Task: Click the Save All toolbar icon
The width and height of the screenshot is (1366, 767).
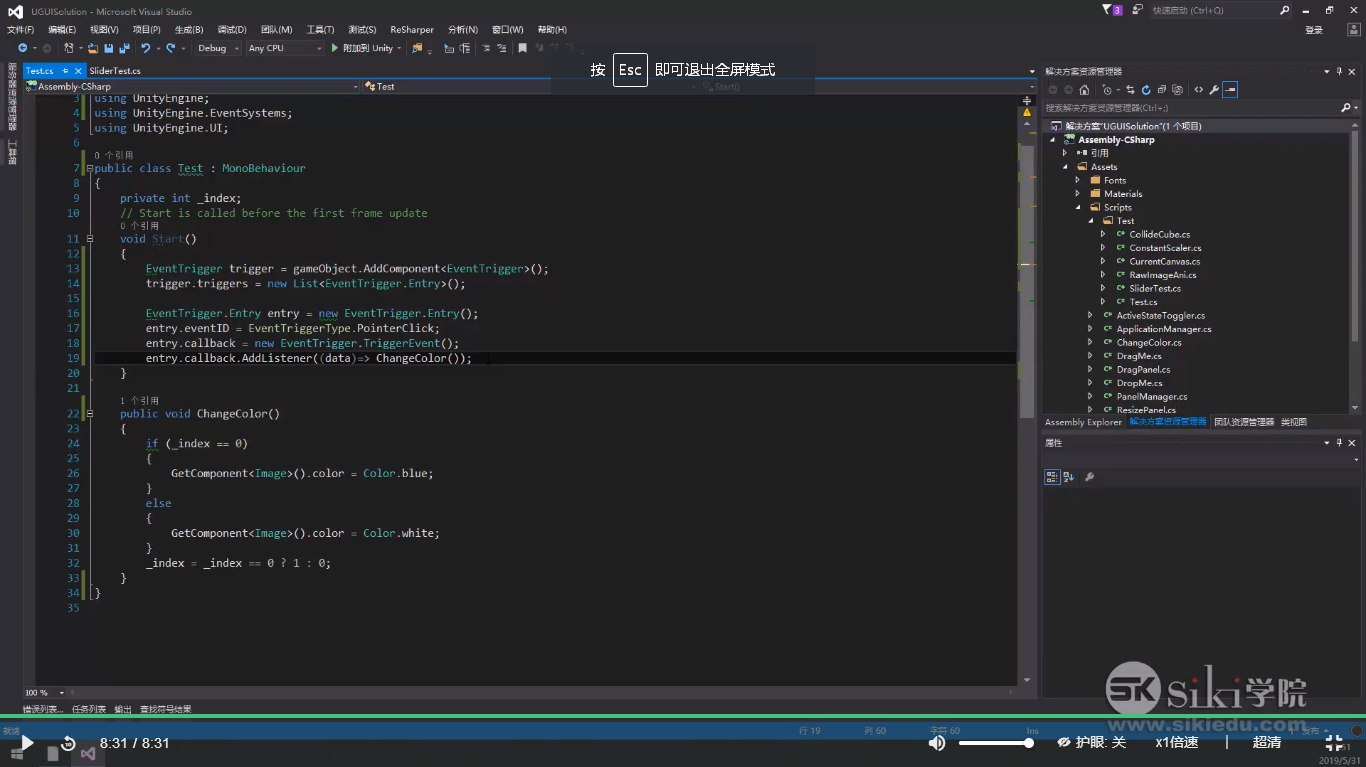Action: (x=124, y=48)
